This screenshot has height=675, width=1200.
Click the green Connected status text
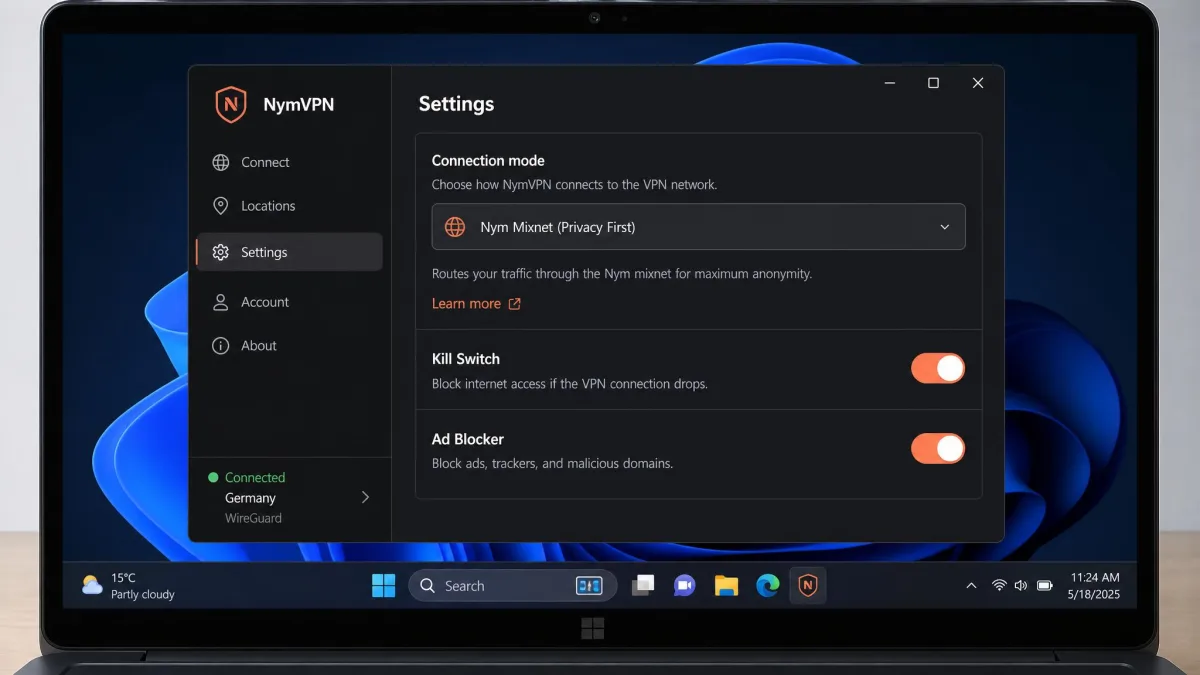pos(255,478)
